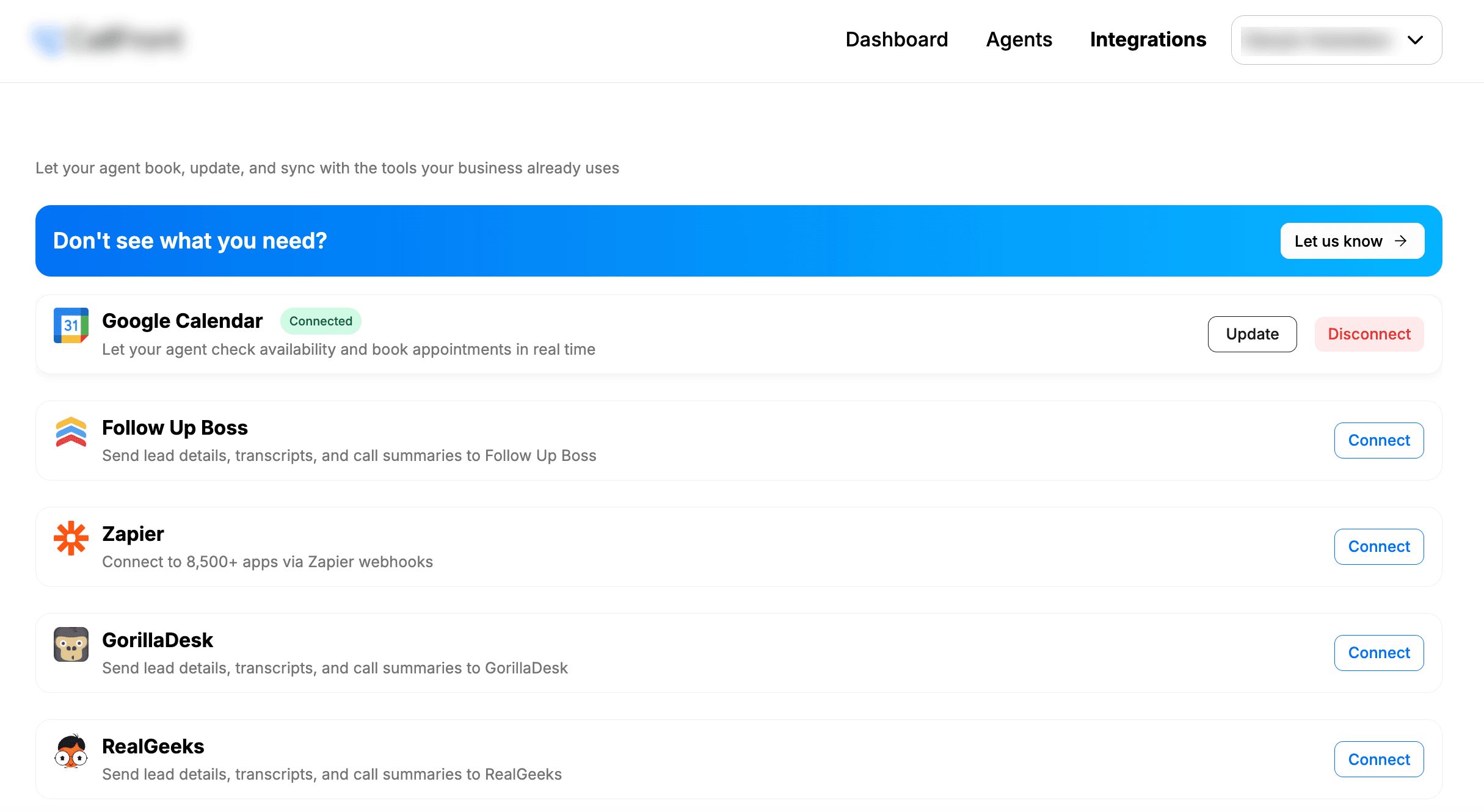Click the RealGeeks description text
1484x812 pixels.
(x=332, y=774)
